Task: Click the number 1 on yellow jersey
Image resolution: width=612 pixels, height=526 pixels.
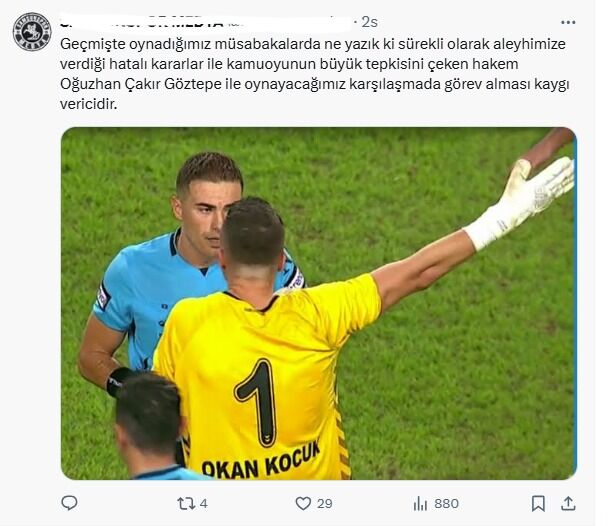Action: (258, 403)
